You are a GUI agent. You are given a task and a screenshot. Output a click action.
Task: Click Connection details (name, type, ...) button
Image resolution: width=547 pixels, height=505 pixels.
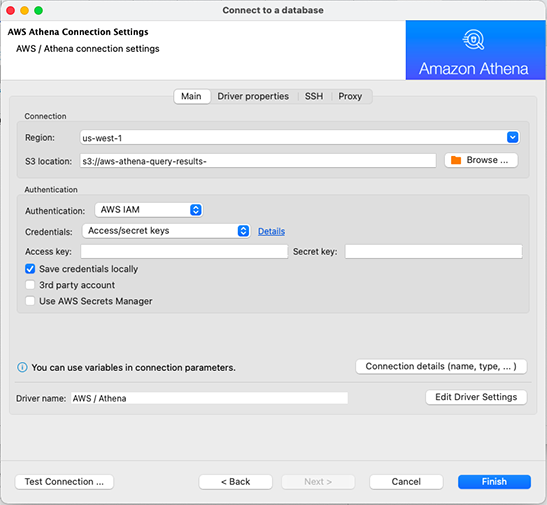(441, 367)
